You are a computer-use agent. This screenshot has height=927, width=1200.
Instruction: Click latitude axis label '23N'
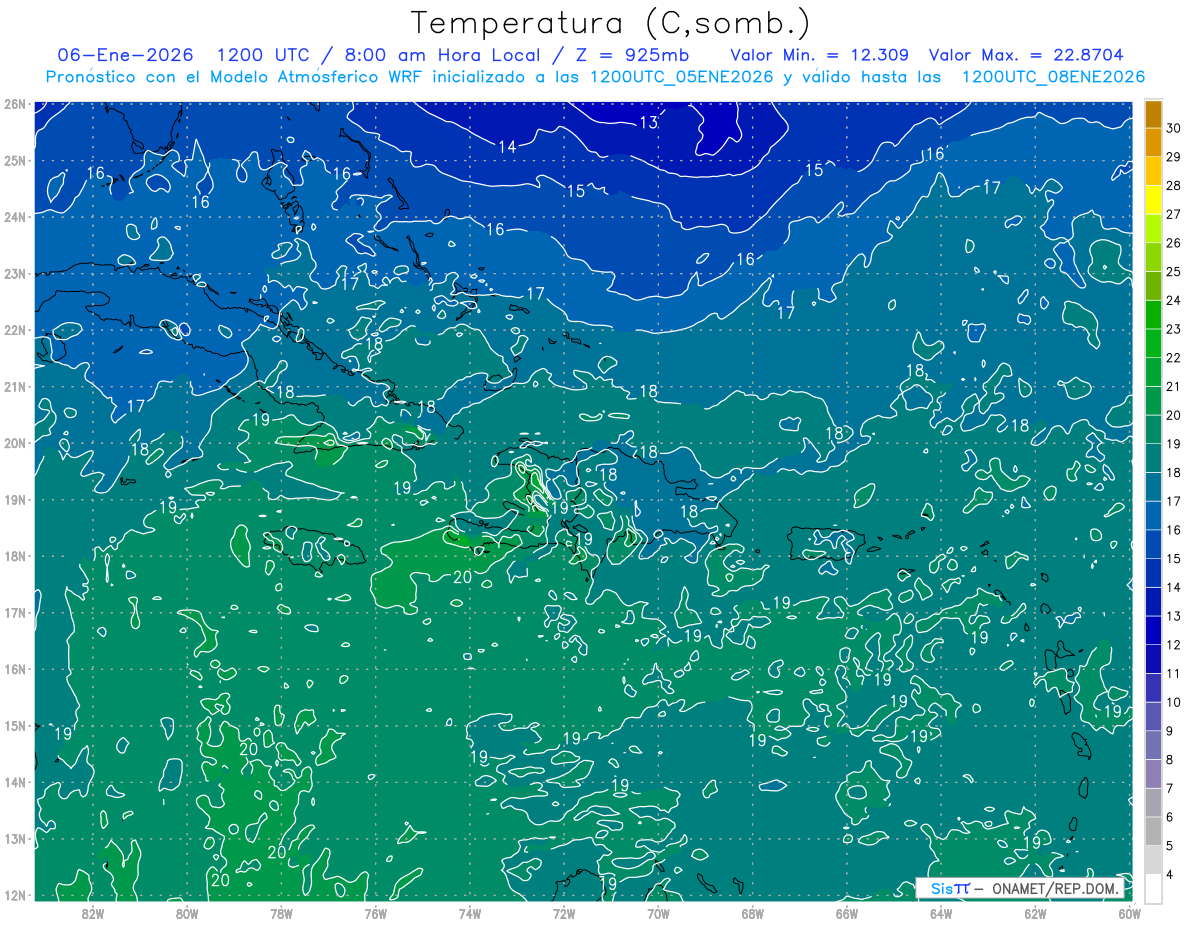tap(15, 273)
